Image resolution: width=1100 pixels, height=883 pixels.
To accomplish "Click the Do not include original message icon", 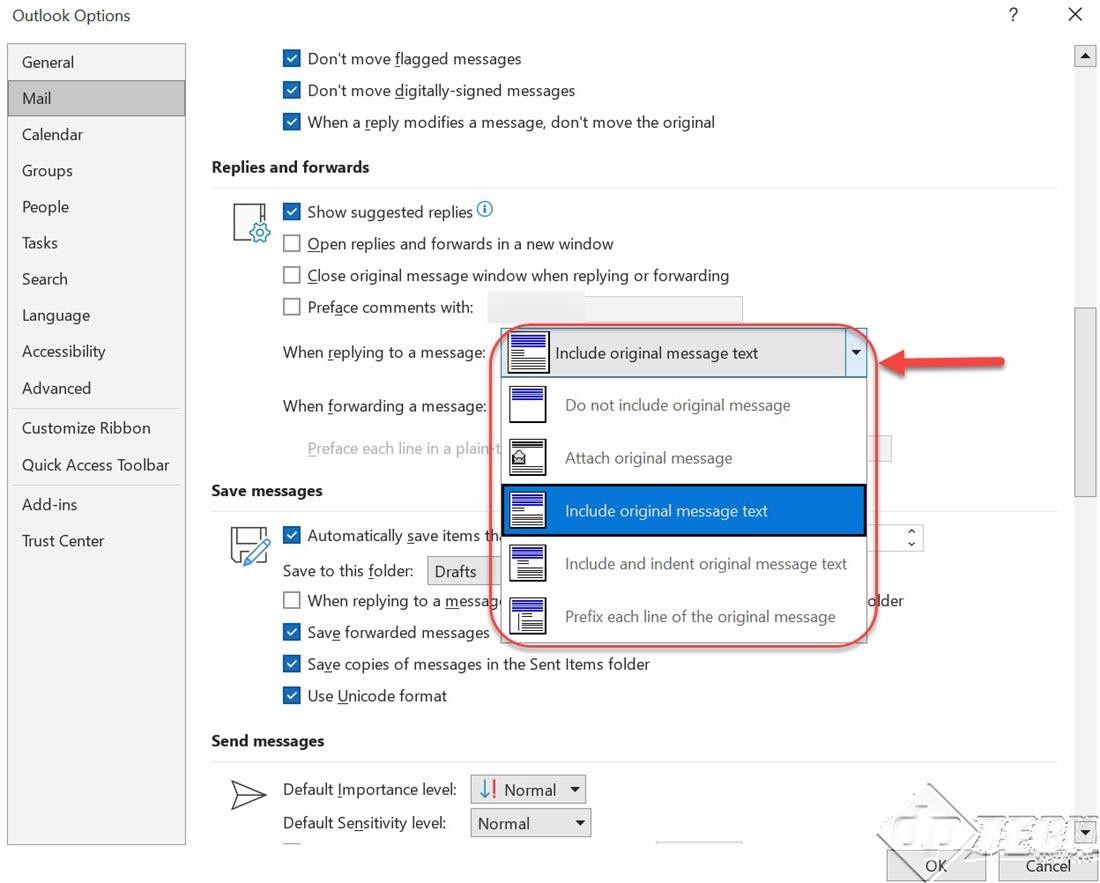I will 528,405.
